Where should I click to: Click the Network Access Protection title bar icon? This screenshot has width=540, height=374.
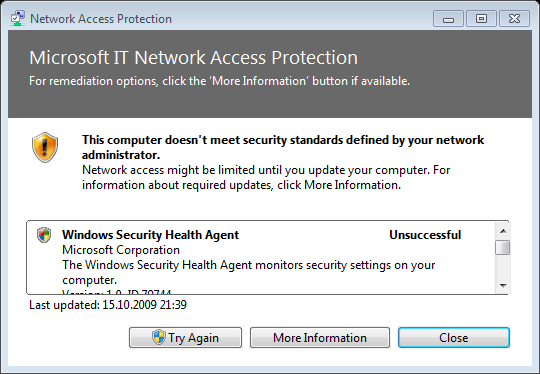pos(17,18)
